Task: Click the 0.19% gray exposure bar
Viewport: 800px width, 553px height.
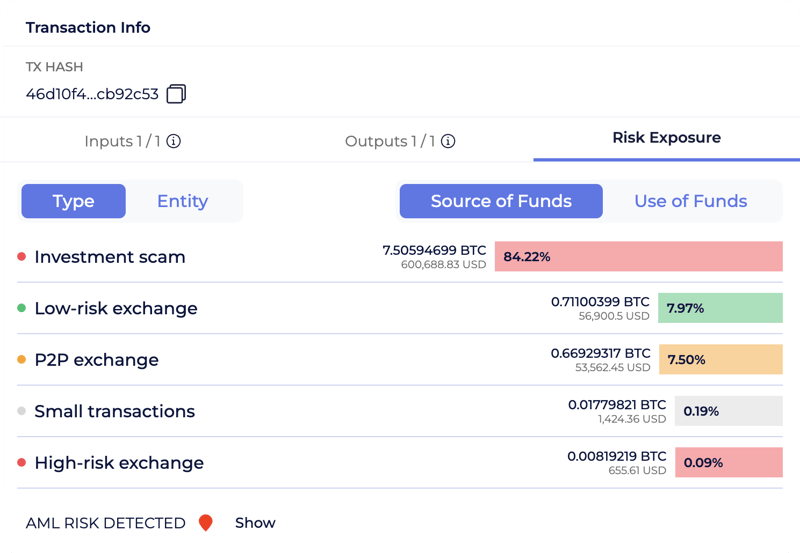Action: (729, 411)
